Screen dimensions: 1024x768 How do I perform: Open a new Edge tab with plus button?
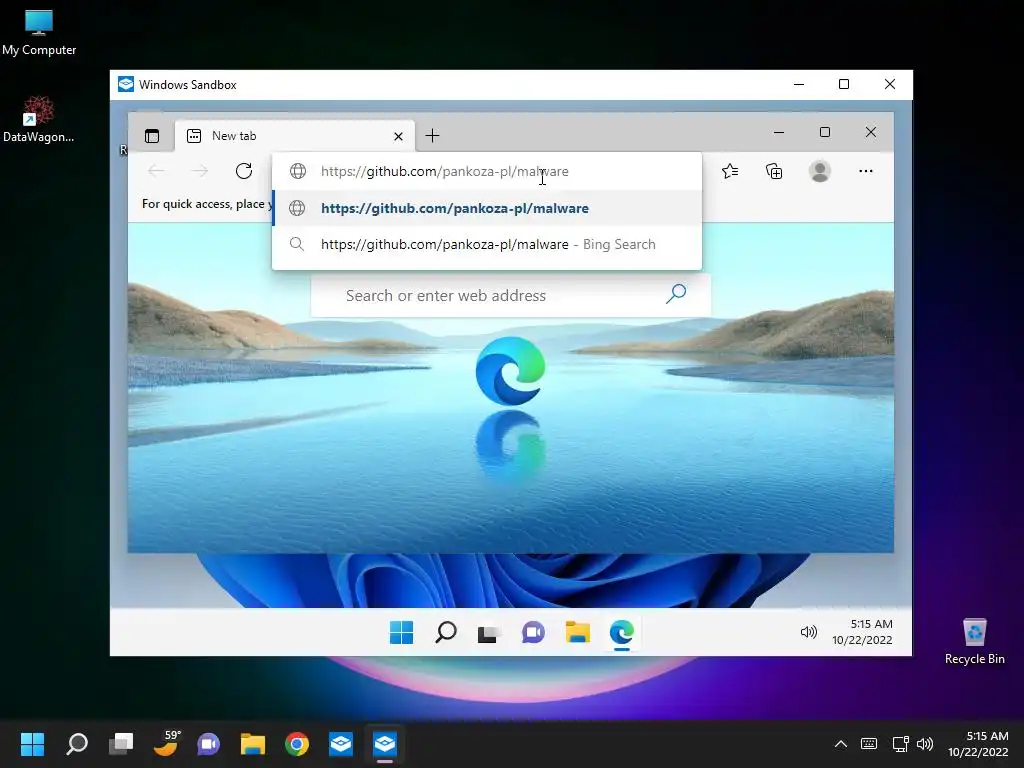pos(432,136)
